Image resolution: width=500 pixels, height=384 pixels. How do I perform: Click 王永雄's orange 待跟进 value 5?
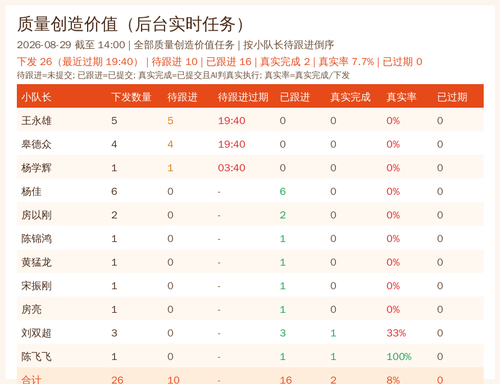[x=170, y=121]
